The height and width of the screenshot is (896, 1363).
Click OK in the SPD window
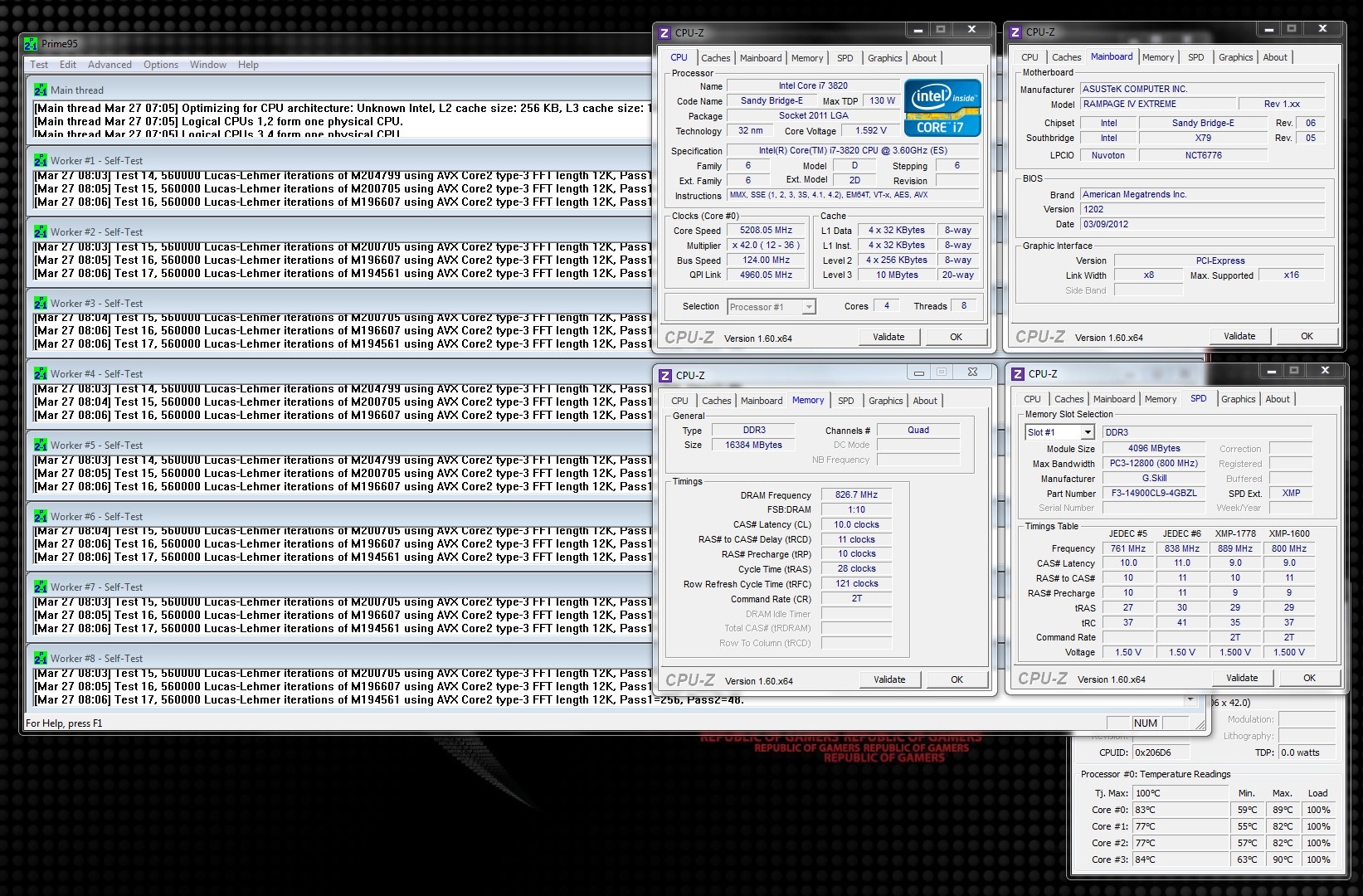(1309, 678)
